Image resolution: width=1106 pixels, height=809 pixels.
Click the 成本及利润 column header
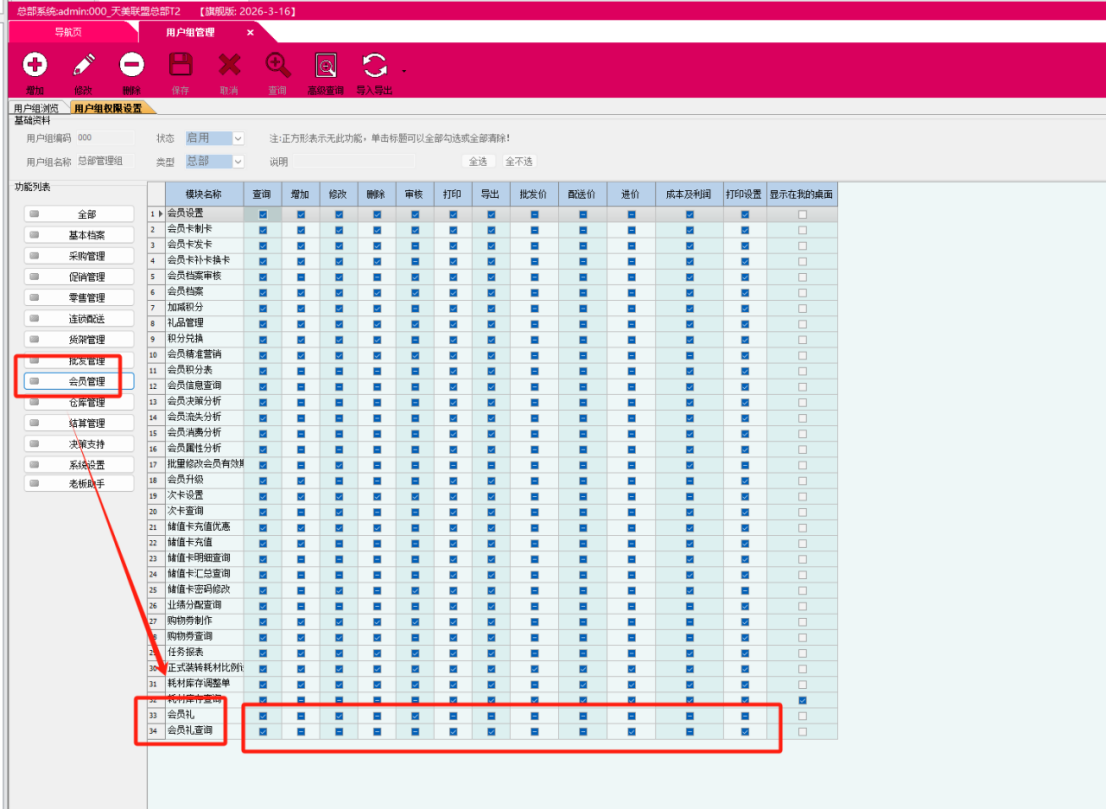coord(689,194)
